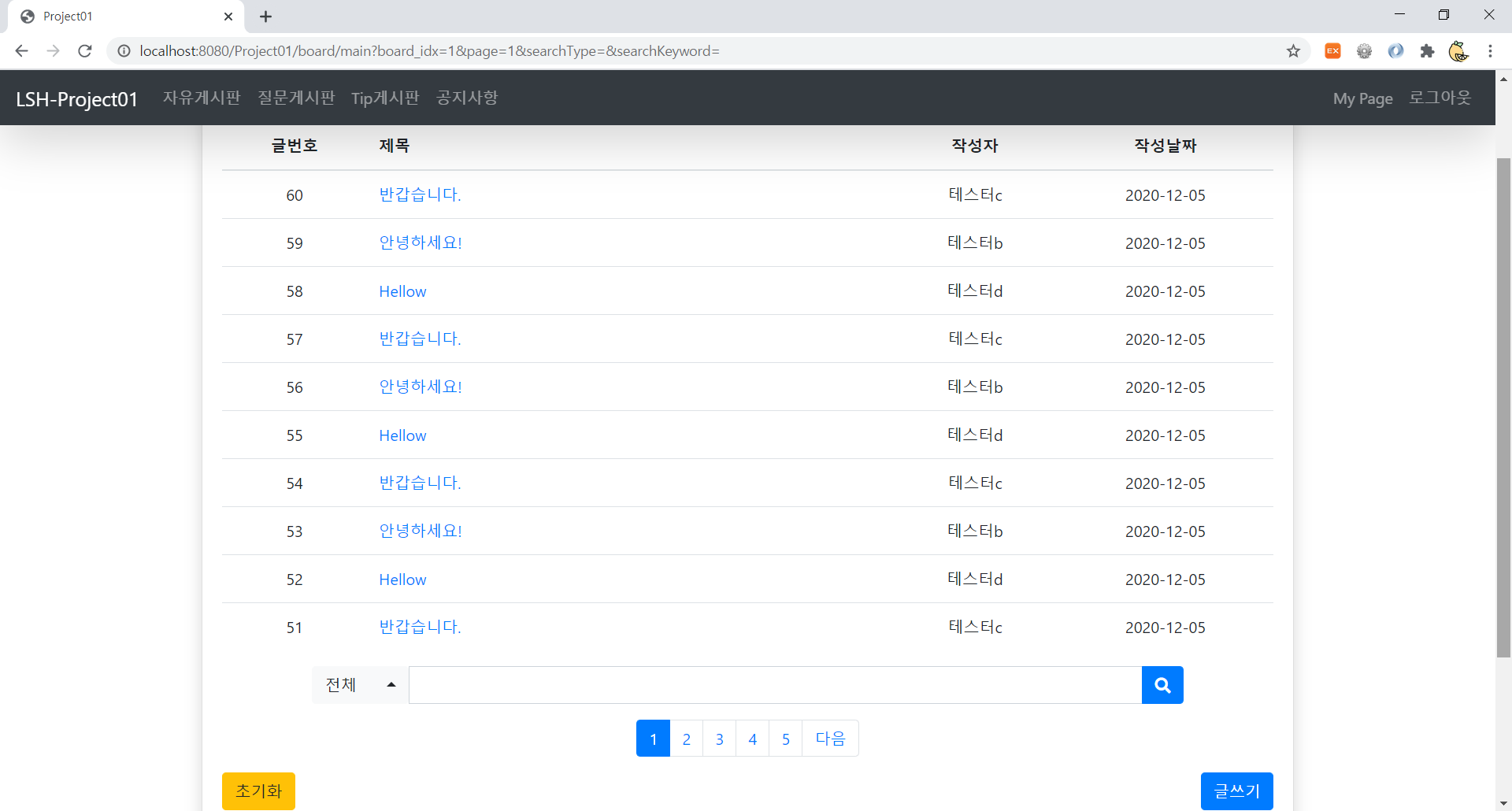The image size is (1512, 811).
Task: Open Chrome's three-dot menu
Action: point(1490,51)
